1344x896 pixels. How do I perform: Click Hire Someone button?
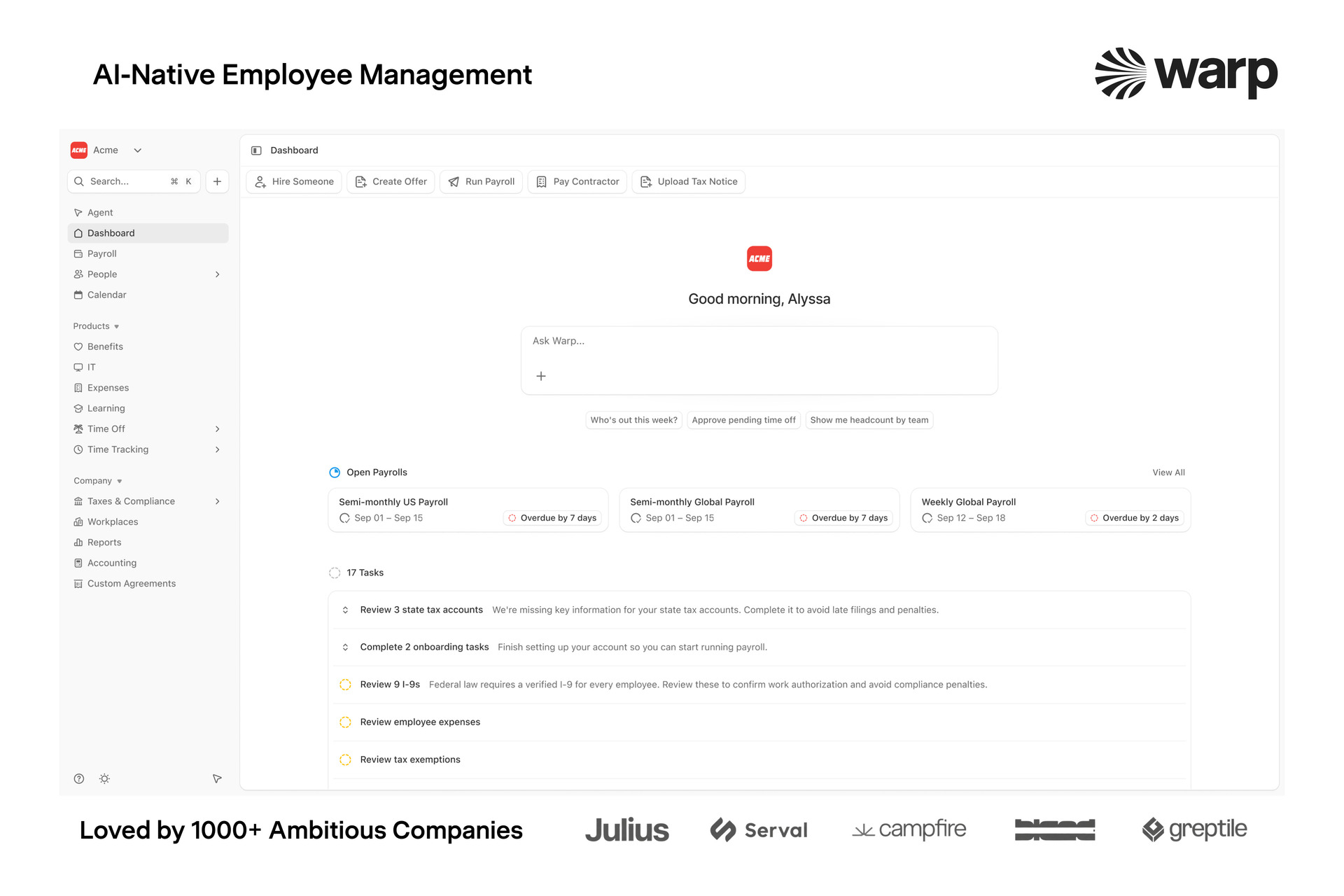pos(294,182)
